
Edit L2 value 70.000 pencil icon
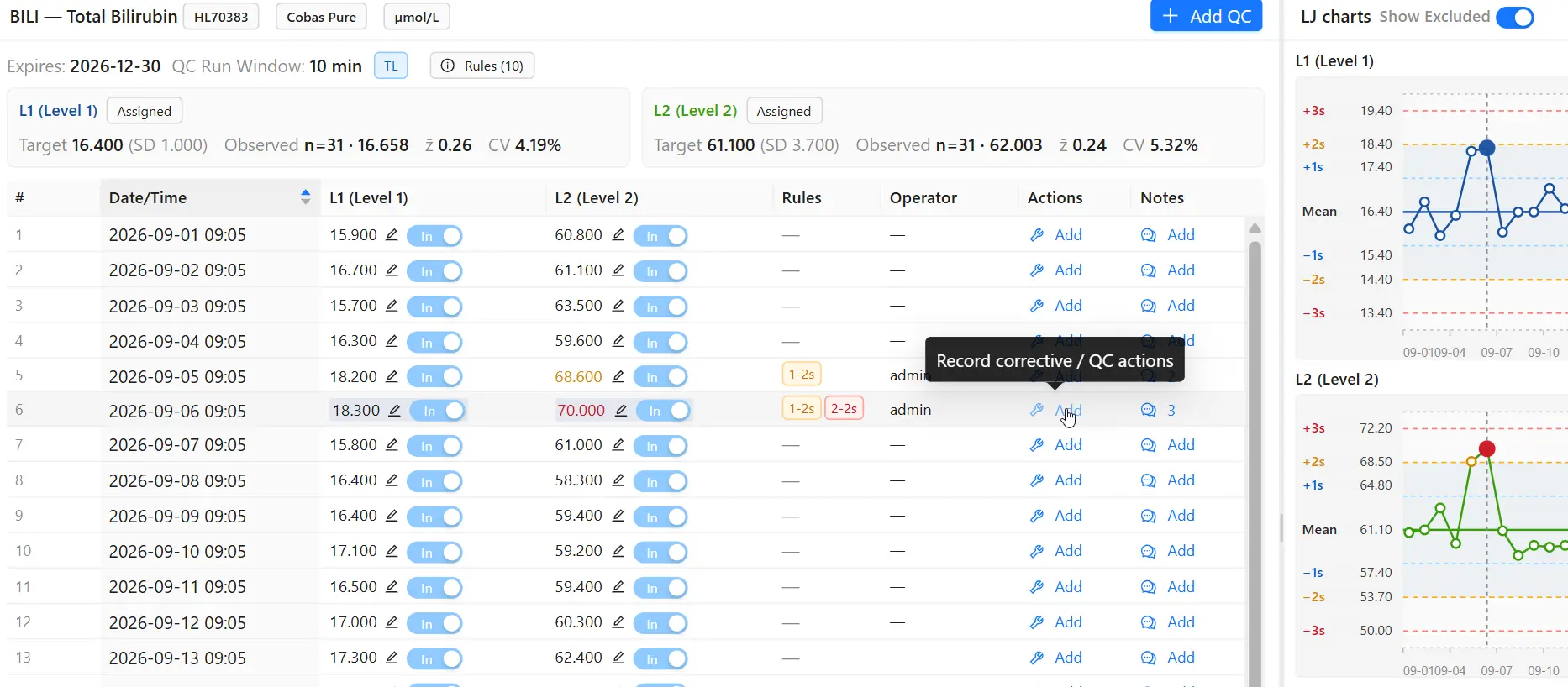point(621,411)
